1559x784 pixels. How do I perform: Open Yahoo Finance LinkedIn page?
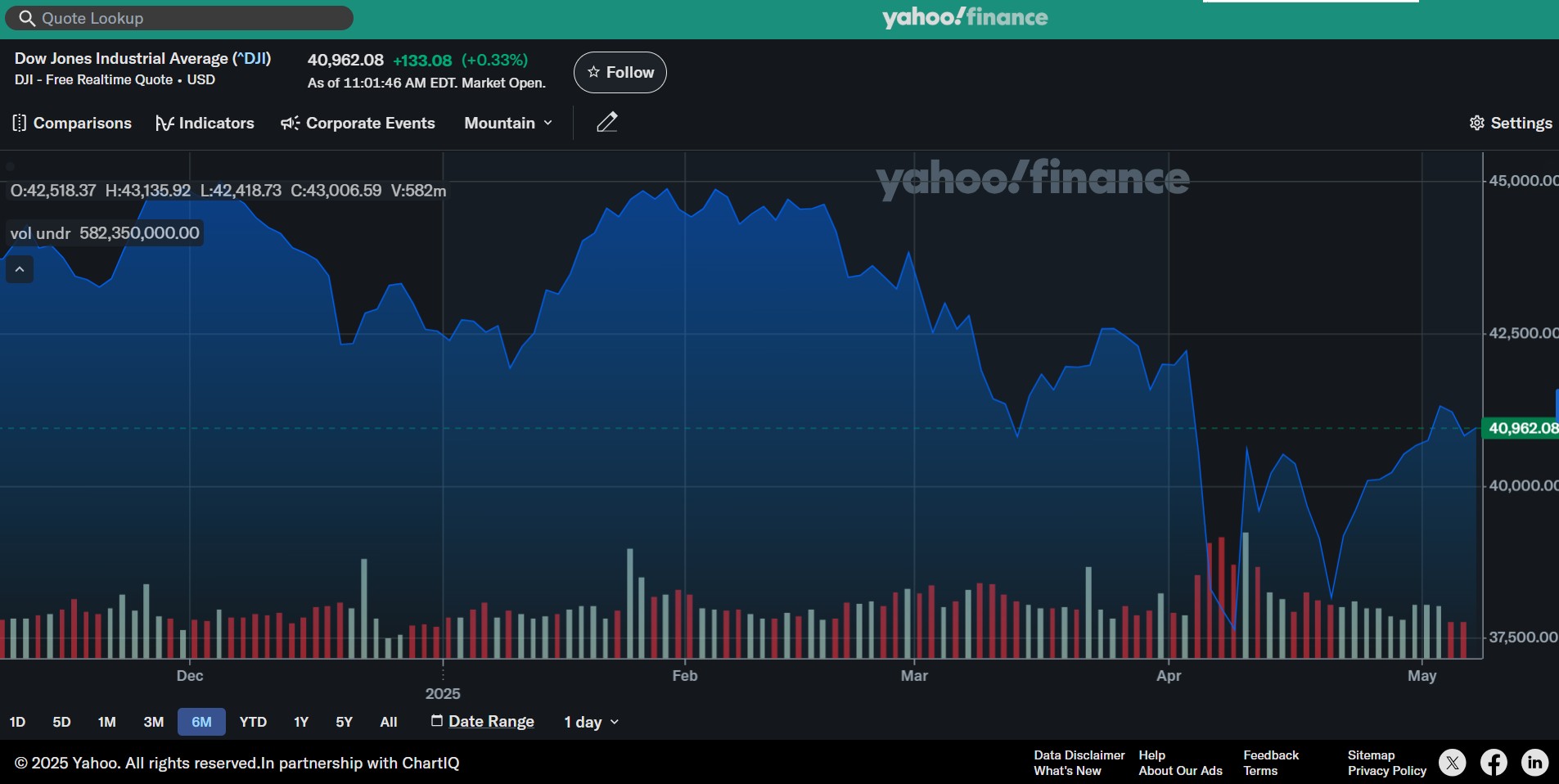coord(1534,763)
